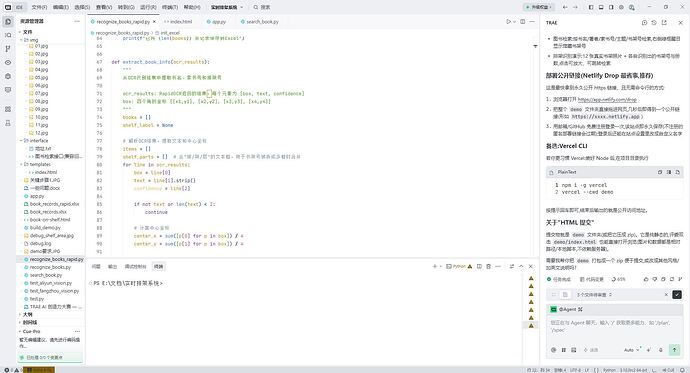Click the thumbs up feedback icon
The height and width of the screenshot is (373, 690).
coord(646,279)
